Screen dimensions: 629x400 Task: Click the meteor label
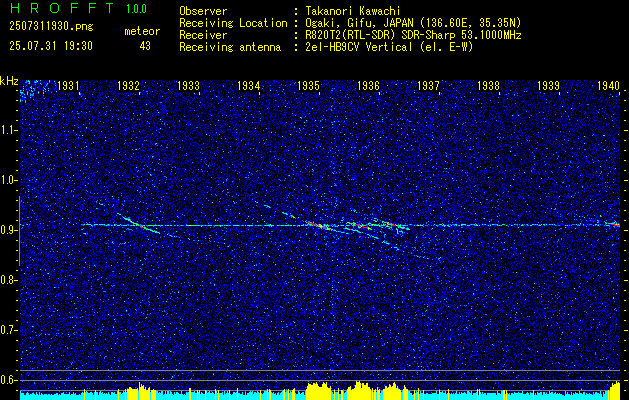tap(142, 31)
